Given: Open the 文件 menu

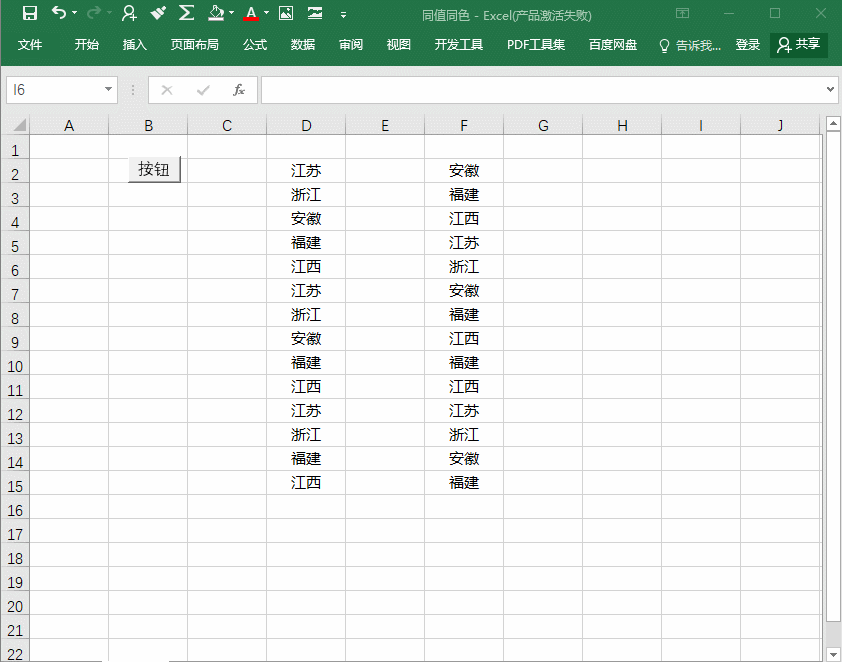Looking at the screenshot, I should (30, 45).
